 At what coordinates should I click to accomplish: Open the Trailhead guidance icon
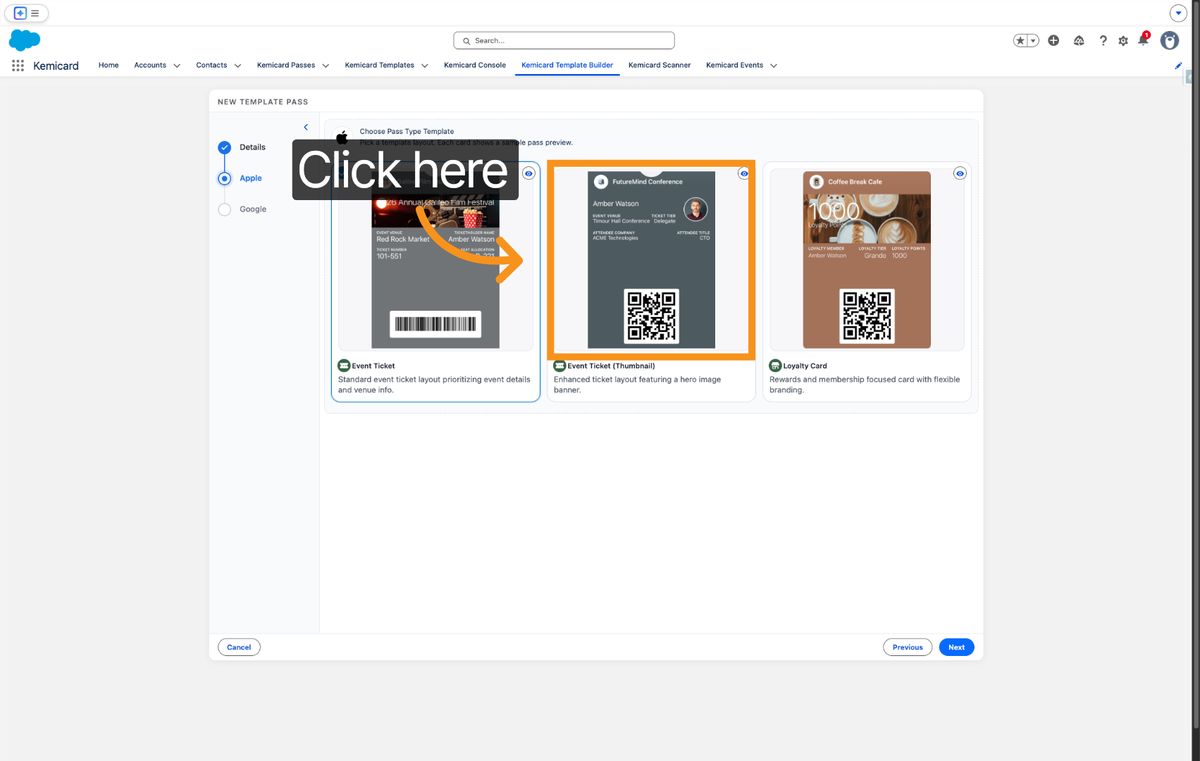[x=1079, y=40]
